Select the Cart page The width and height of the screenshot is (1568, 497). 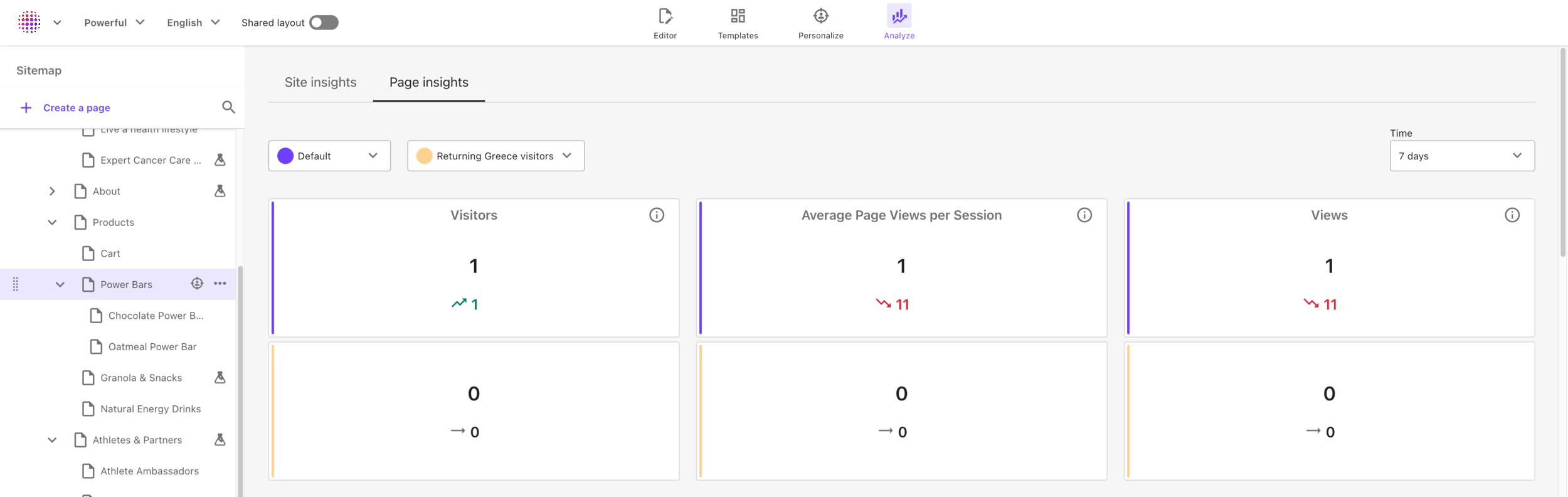(110, 254)
